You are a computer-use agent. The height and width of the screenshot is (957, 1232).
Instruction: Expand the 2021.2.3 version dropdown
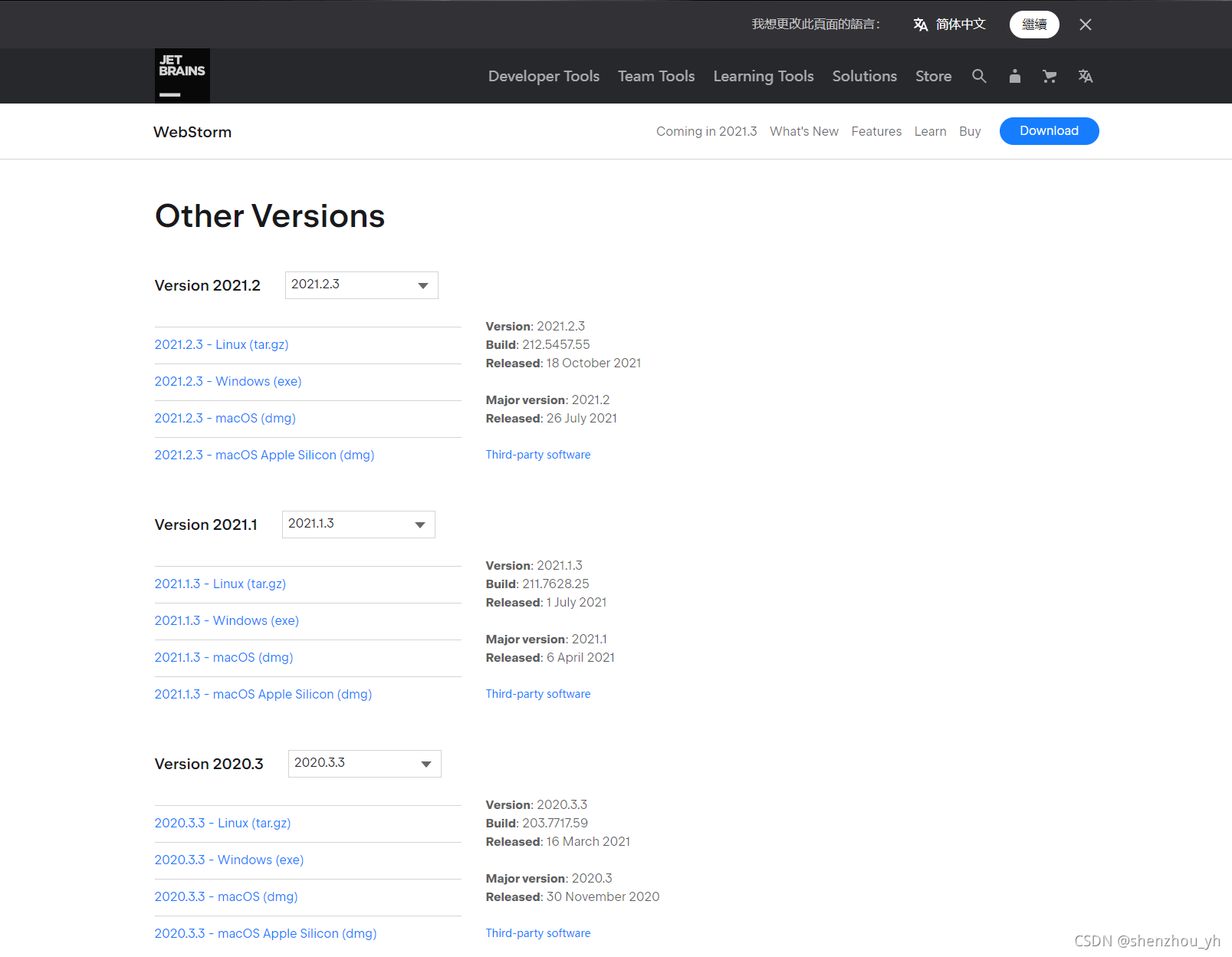click(361, 285)
